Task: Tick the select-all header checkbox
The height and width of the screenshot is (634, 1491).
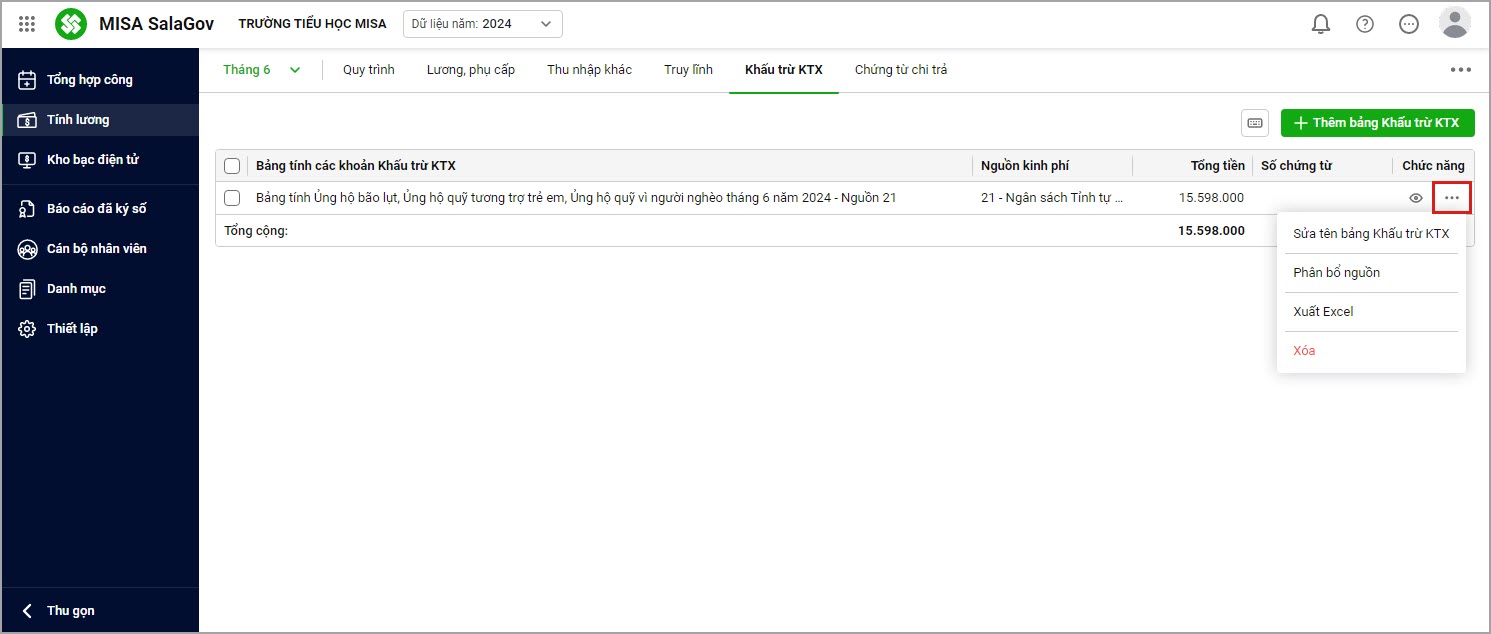Action: pyautogui.click(x=232, y=166)
